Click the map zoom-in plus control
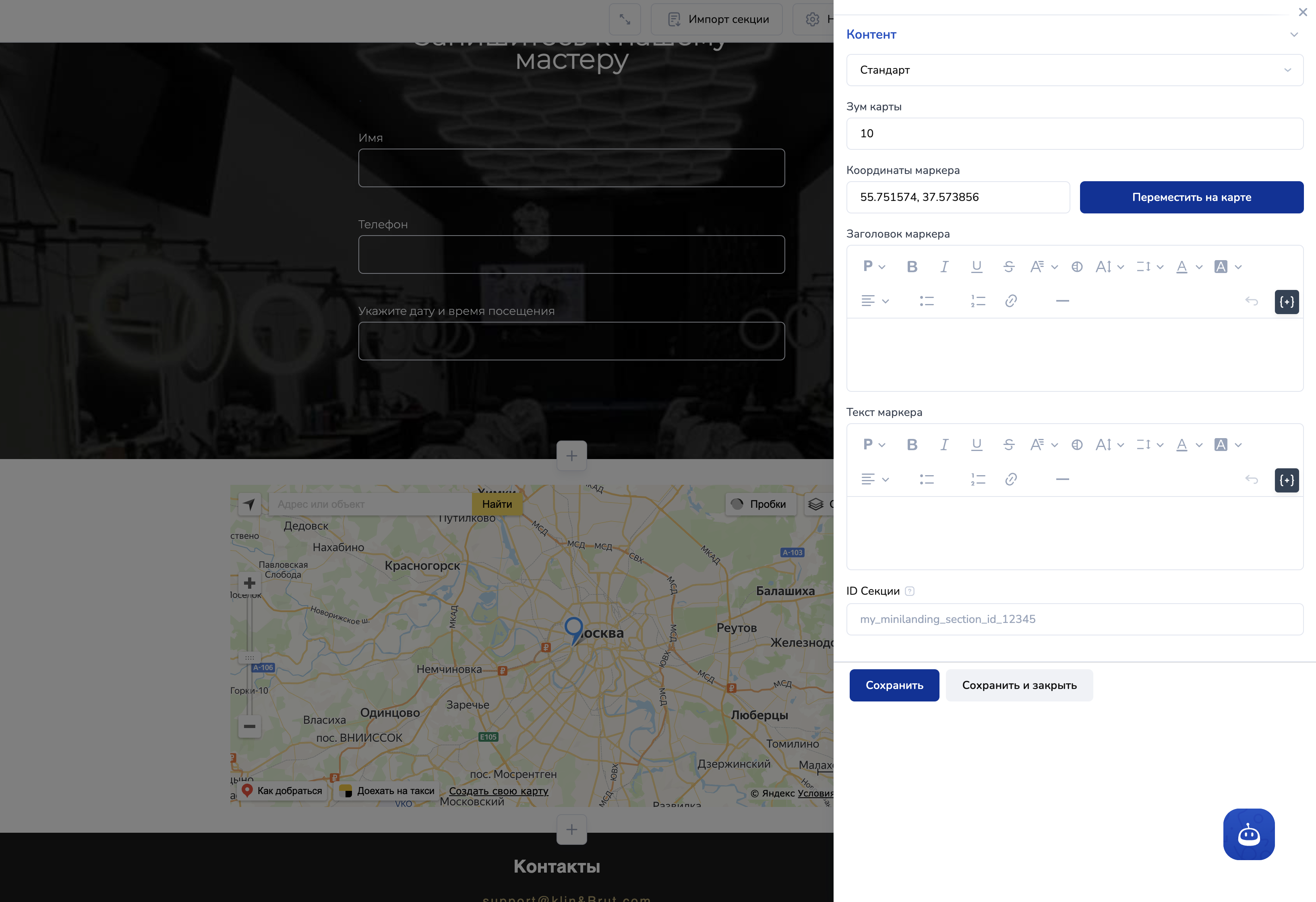This screenshot has width=1316, height=902. [249, 583]
